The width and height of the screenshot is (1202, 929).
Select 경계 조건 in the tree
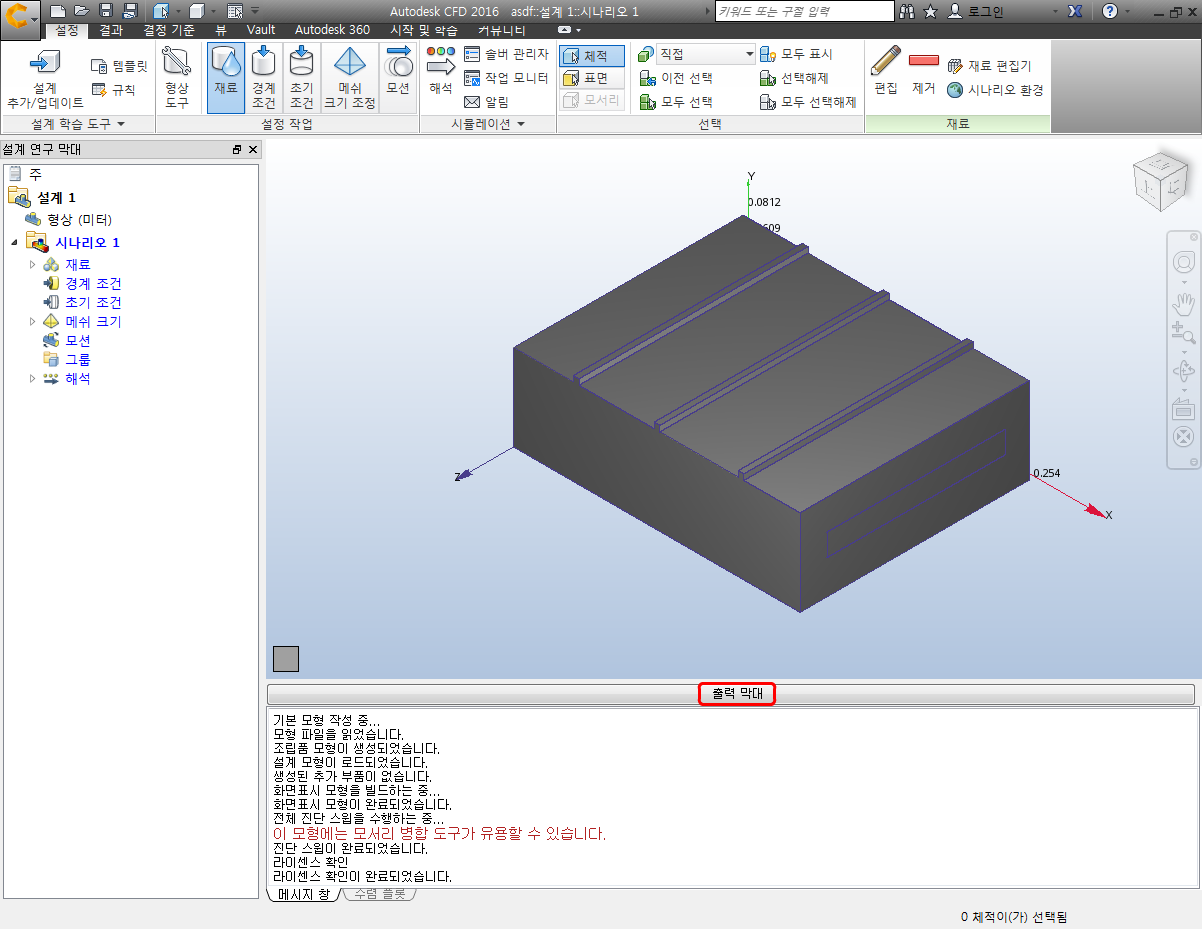tap(94, 283)
